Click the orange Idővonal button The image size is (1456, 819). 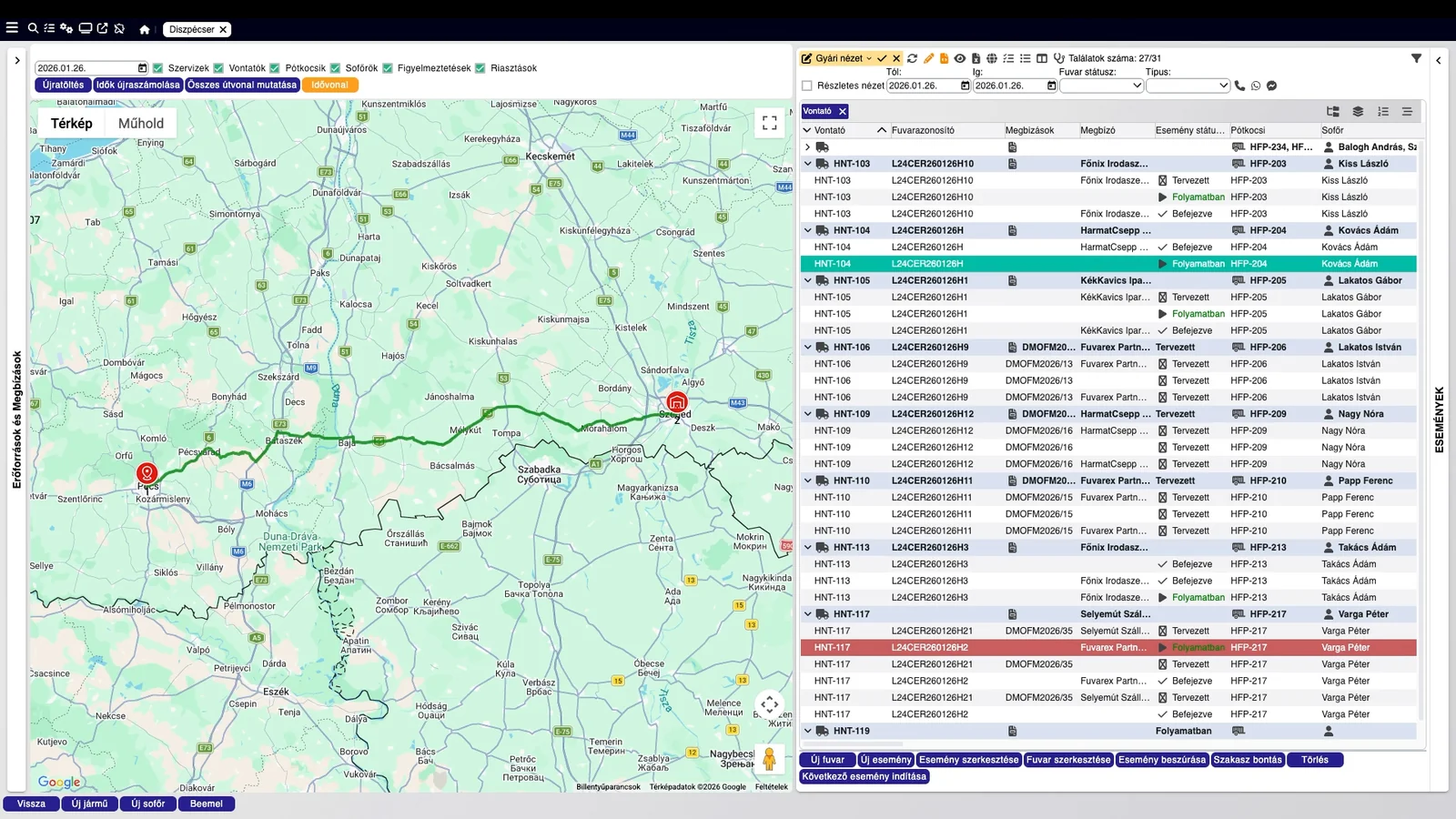(329, 85)
